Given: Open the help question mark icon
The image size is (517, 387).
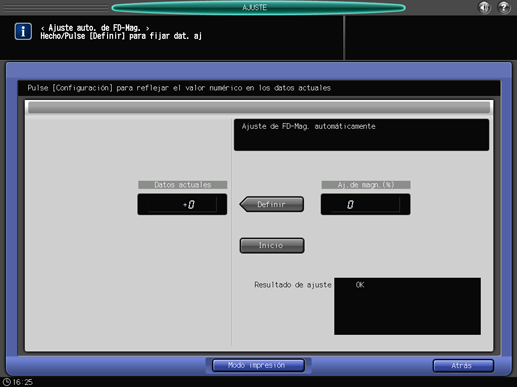Looking at the screenshot, I should click(504, 7).
